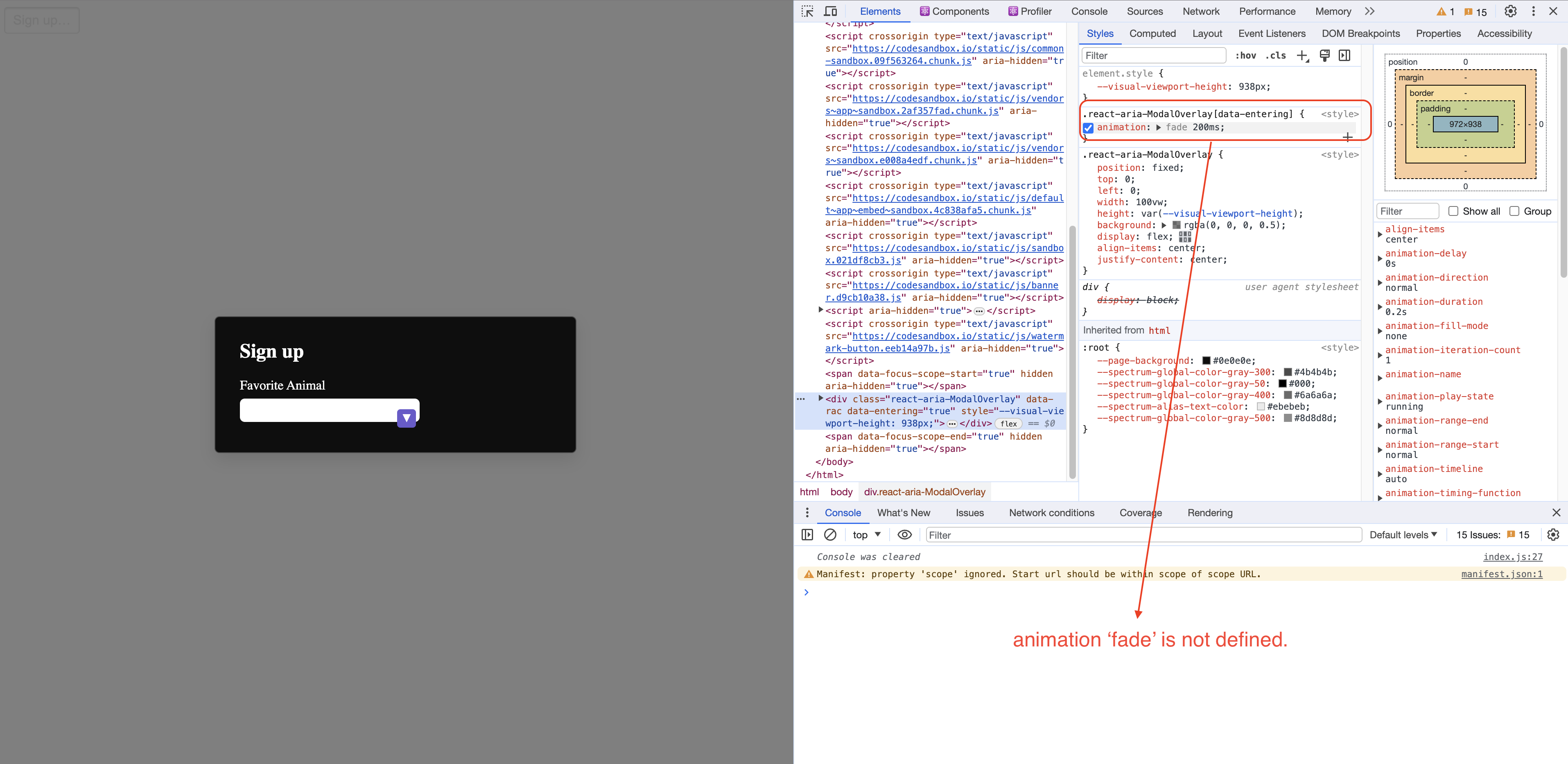The width and height of the screenshot is (1568, 764).
Task: Click the Sign up button on page
Action: 42,20
